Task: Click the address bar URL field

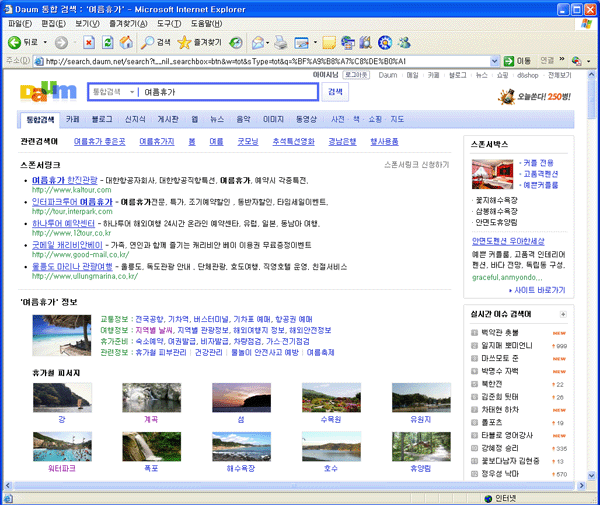Action: coord(267,61)
